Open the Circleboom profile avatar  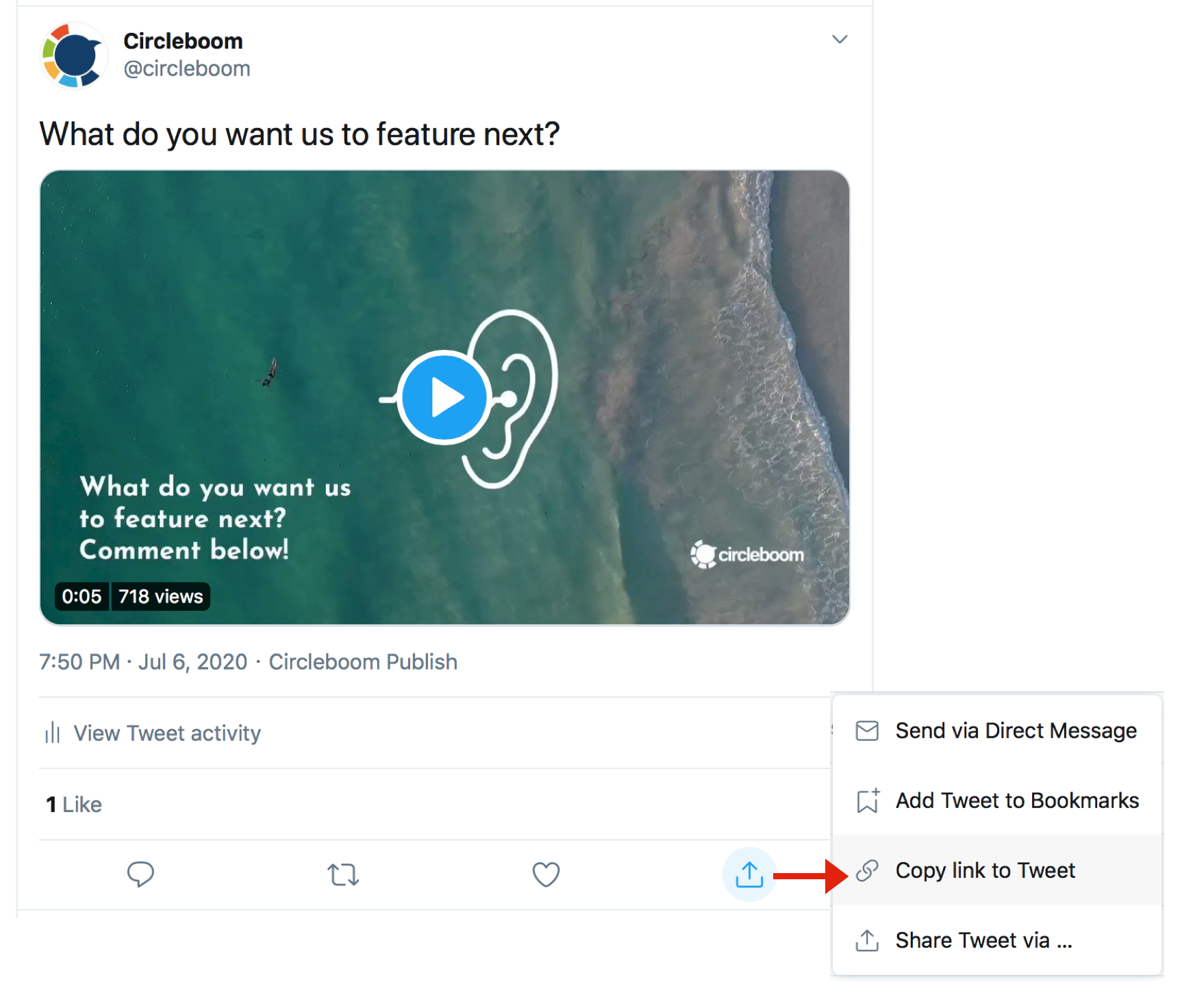click(74, 55)
